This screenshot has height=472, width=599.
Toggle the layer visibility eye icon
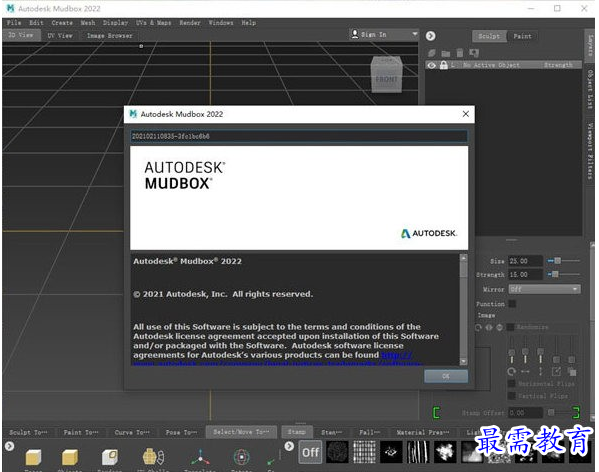pyautogui.click(x=432, y=65)
